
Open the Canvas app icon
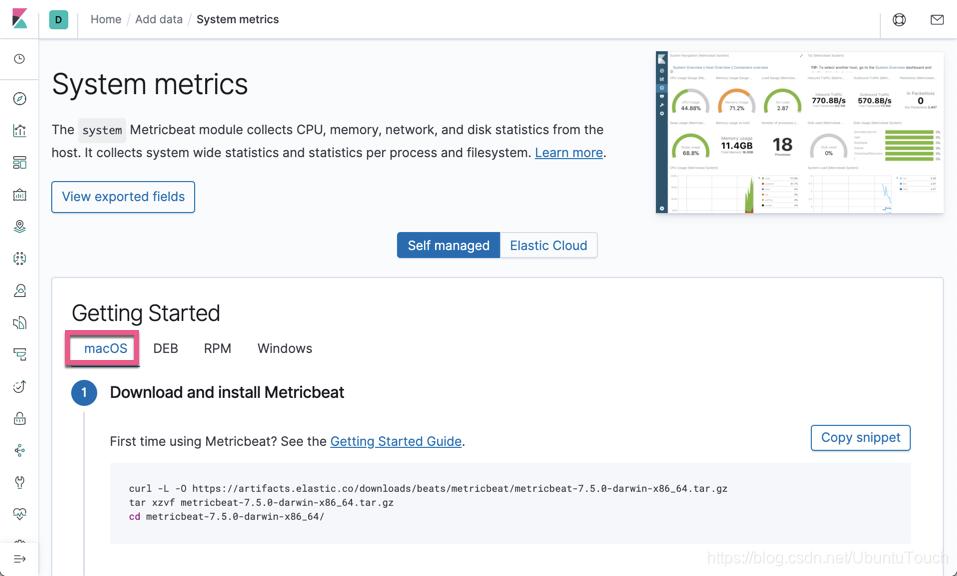[x=19, y=195]
